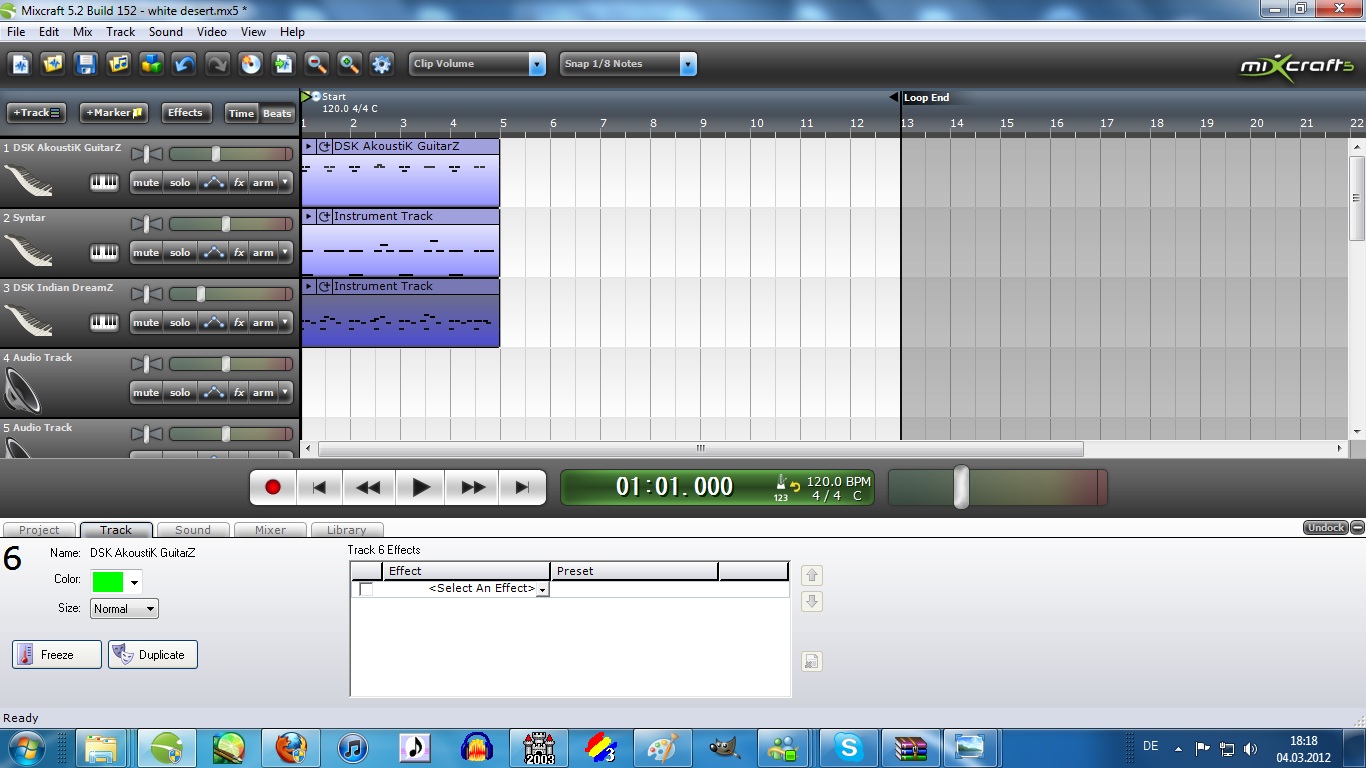1366x768 pixels.
Task: Click the Open Project folder icon
Action: (54, 64)
